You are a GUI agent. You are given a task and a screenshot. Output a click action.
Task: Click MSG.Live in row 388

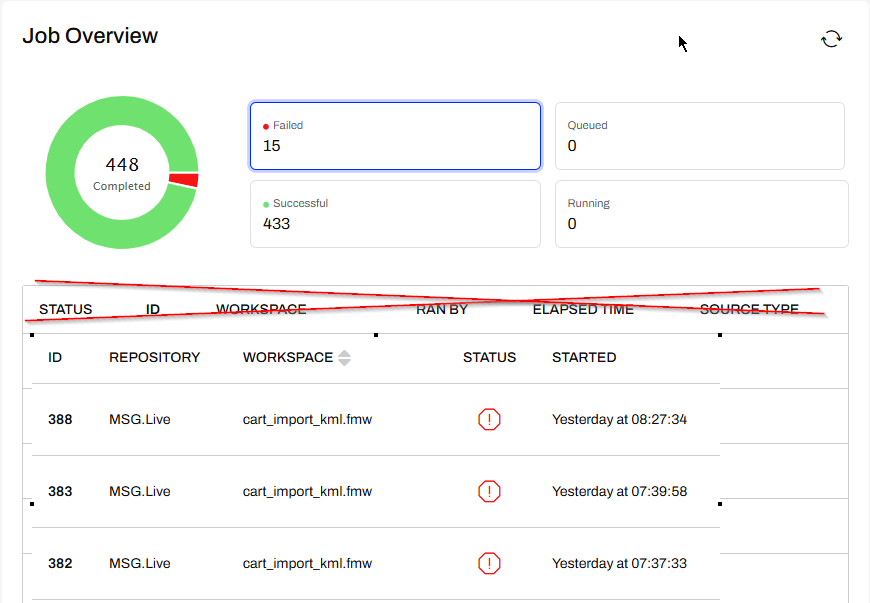(139, 419)
